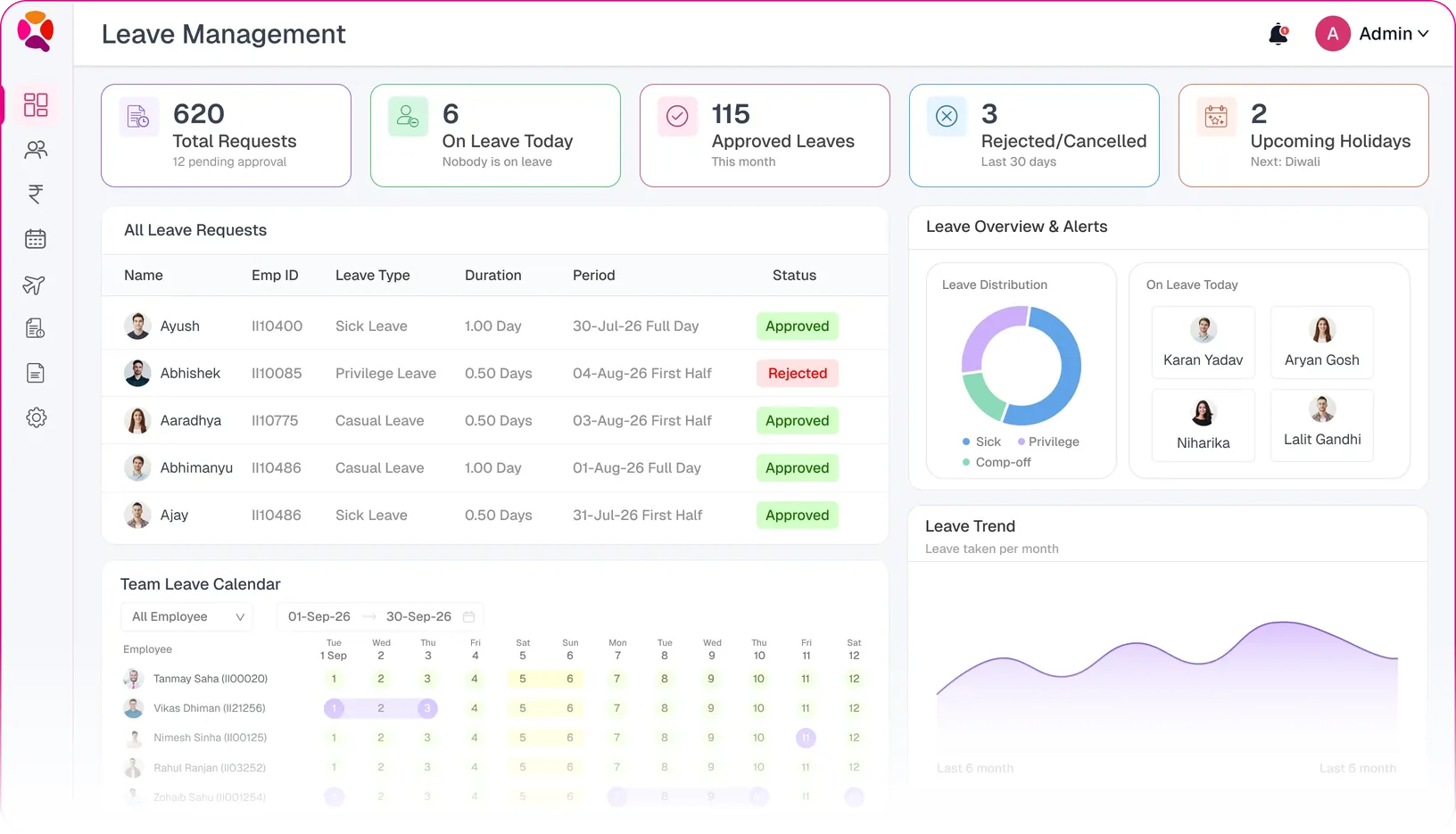
Task: Click Privilege Leave in Abhishek's row
Action: coord(385,374)
